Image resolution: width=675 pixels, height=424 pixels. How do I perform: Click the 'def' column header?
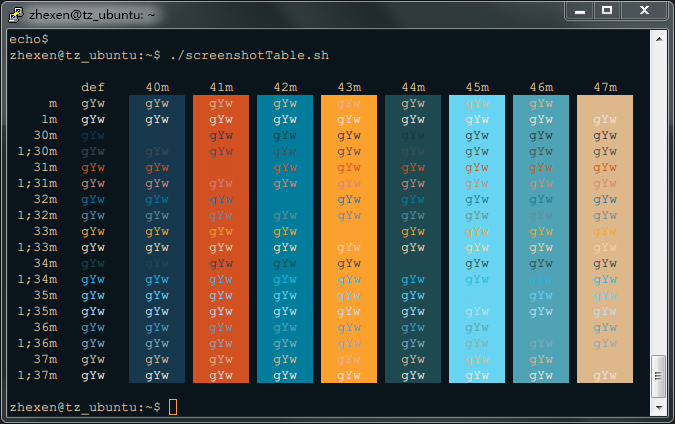(93, 87)
